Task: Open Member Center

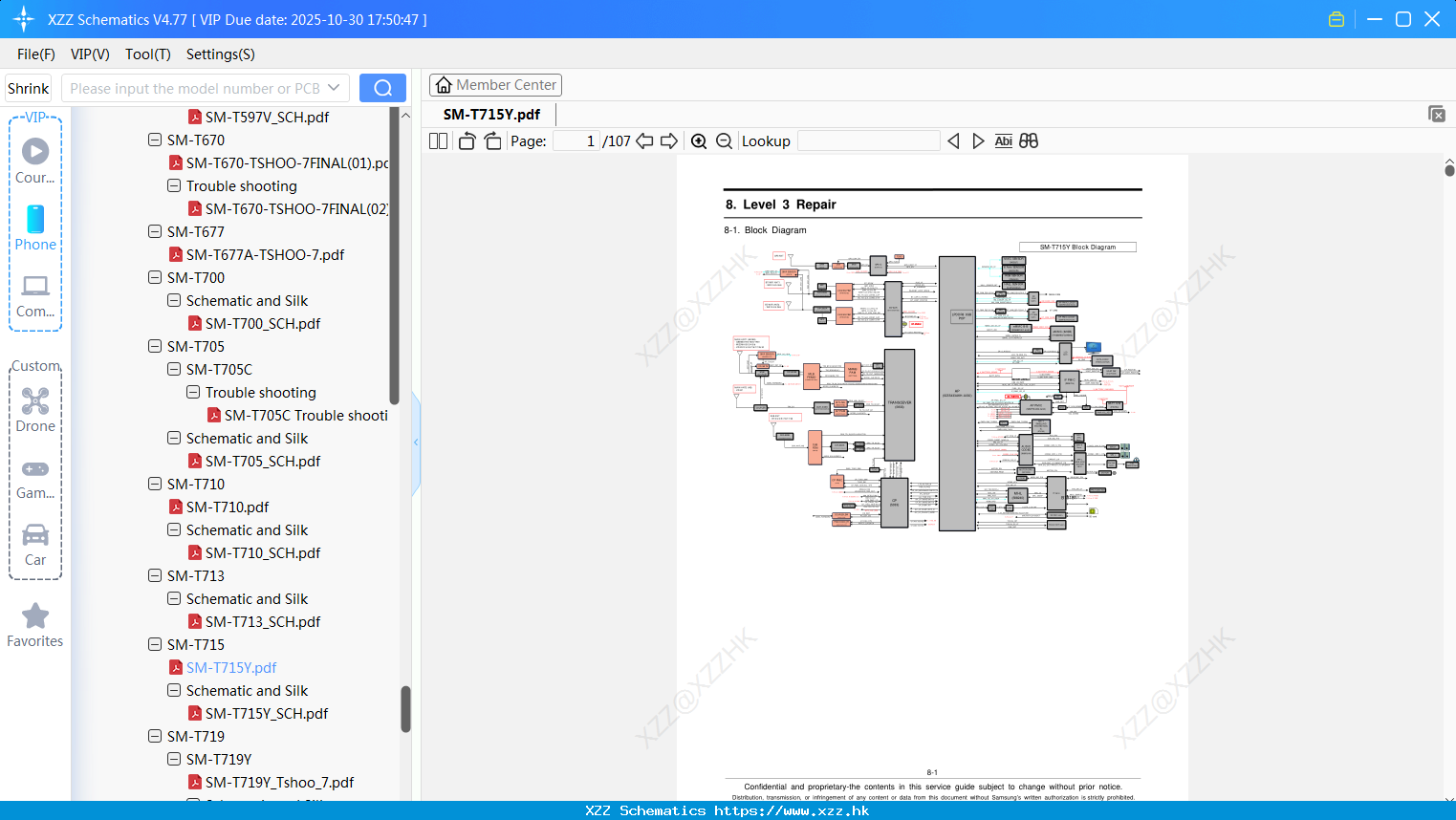Action: click(495, 85)
